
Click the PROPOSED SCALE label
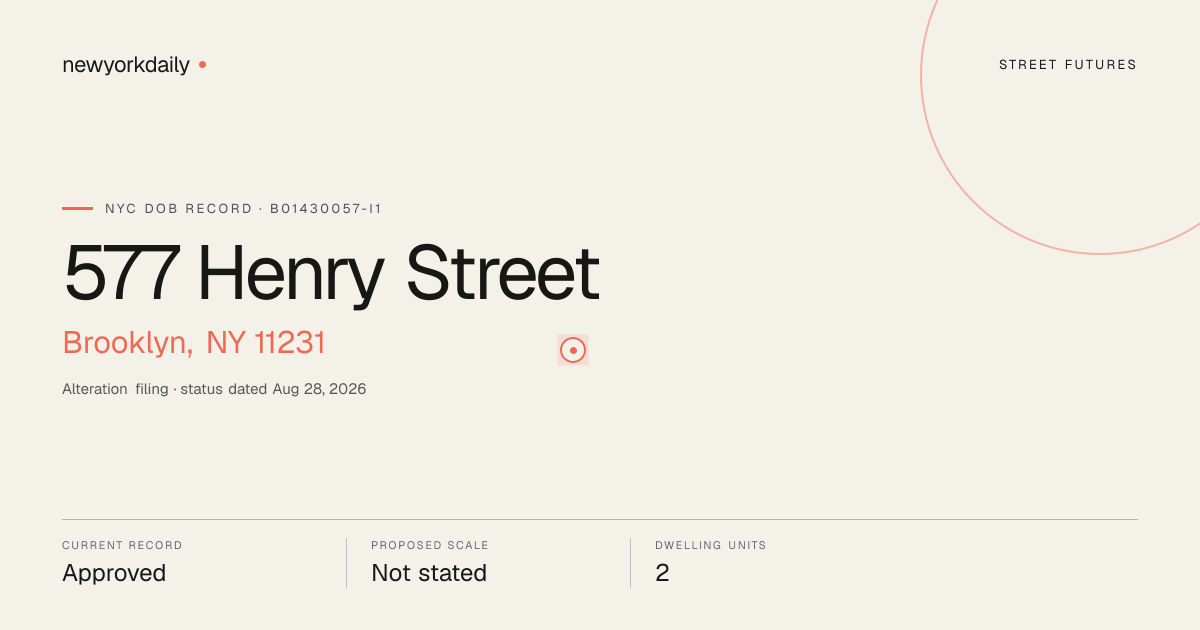430,546
